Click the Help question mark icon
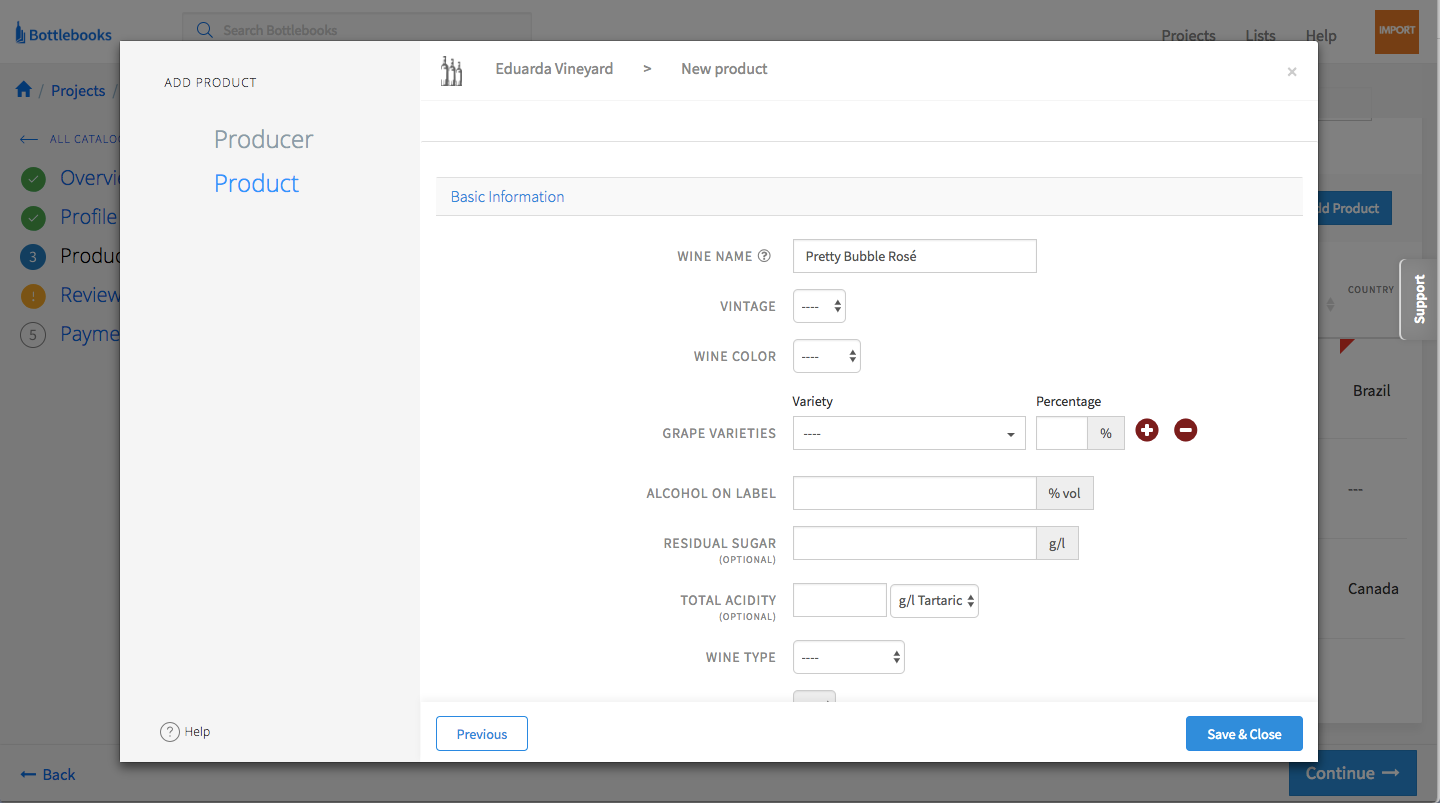Viewport: 1440px width, 803px height. tap(170, 732)
